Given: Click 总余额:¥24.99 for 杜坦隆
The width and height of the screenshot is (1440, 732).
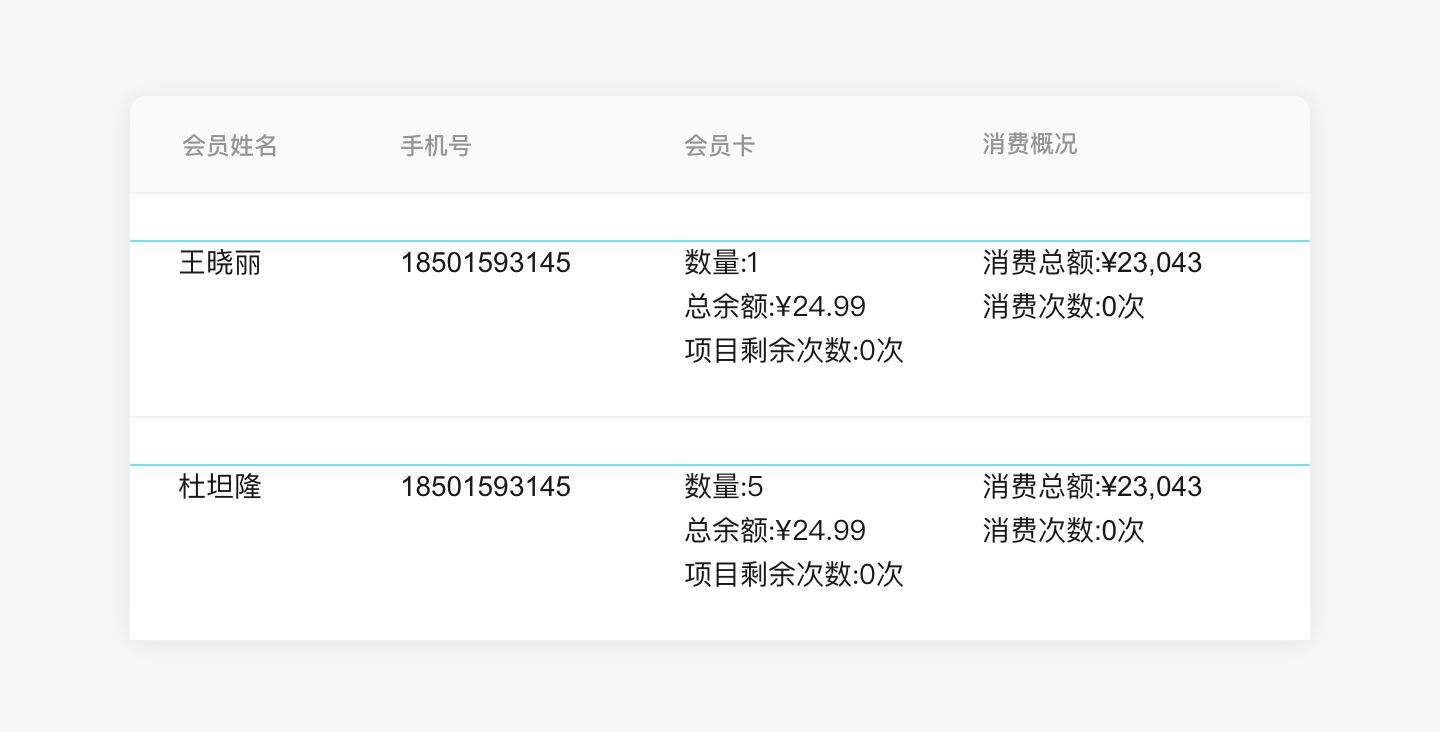Looking at the screenshot, I should point(775,530).
